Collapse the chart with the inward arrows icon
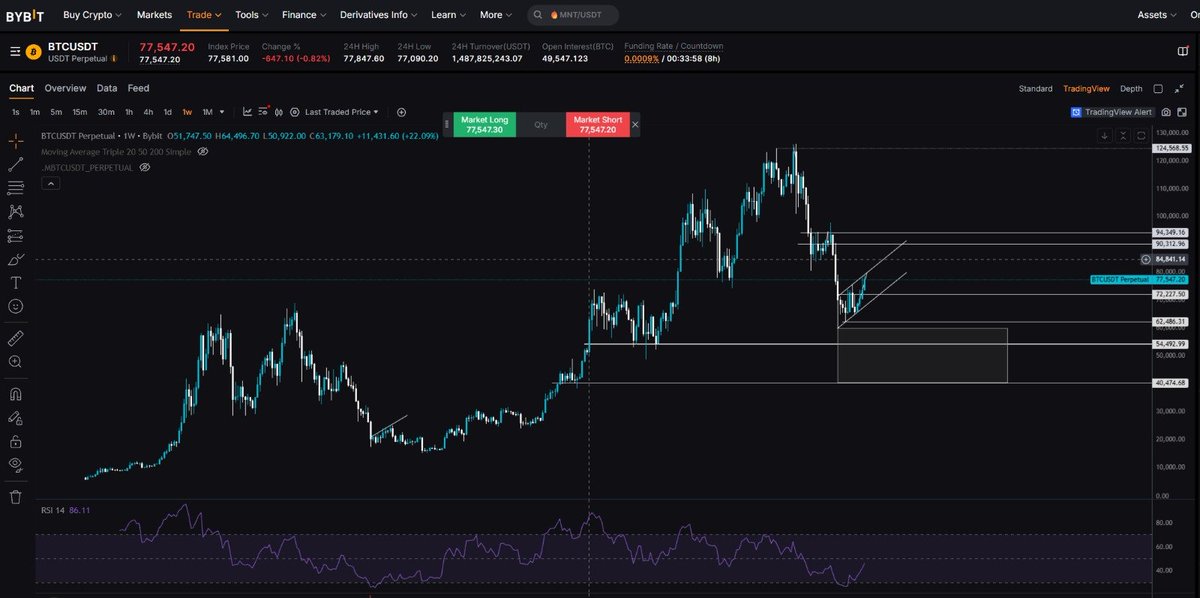 (1179, 88)
